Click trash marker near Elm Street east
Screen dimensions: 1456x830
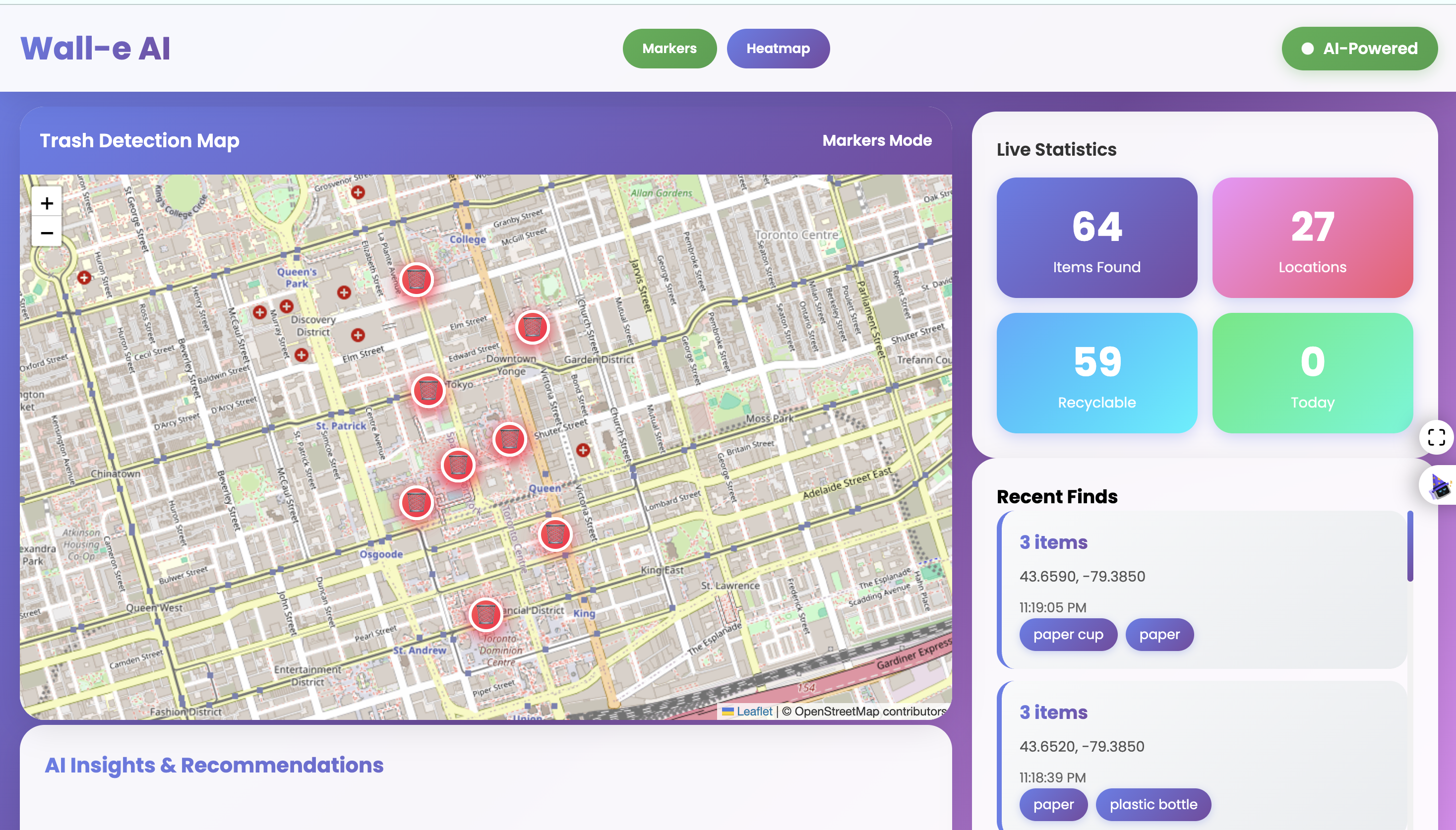pyautogui.click(x=533, y=327)
